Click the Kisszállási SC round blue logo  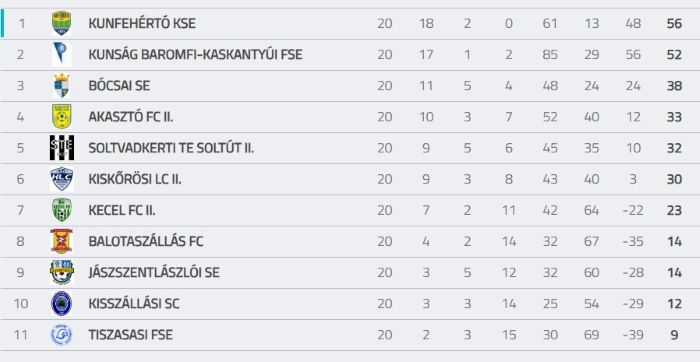62,304
